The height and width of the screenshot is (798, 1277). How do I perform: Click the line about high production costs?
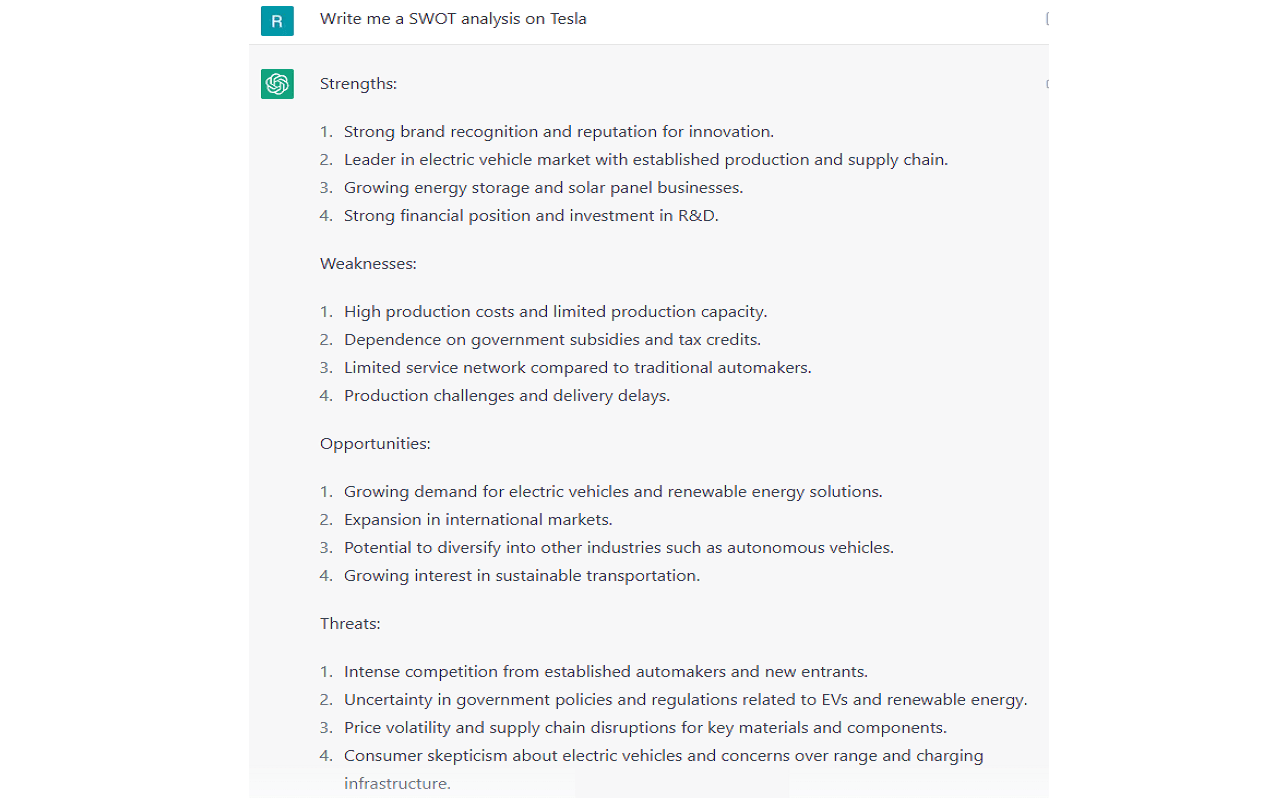click(555, 312)
